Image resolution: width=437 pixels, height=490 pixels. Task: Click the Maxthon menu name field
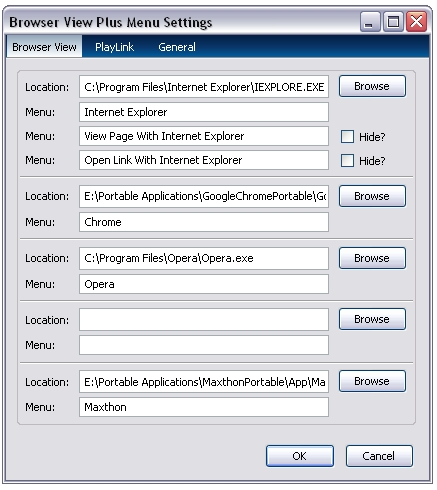click(x=204, y=407)
